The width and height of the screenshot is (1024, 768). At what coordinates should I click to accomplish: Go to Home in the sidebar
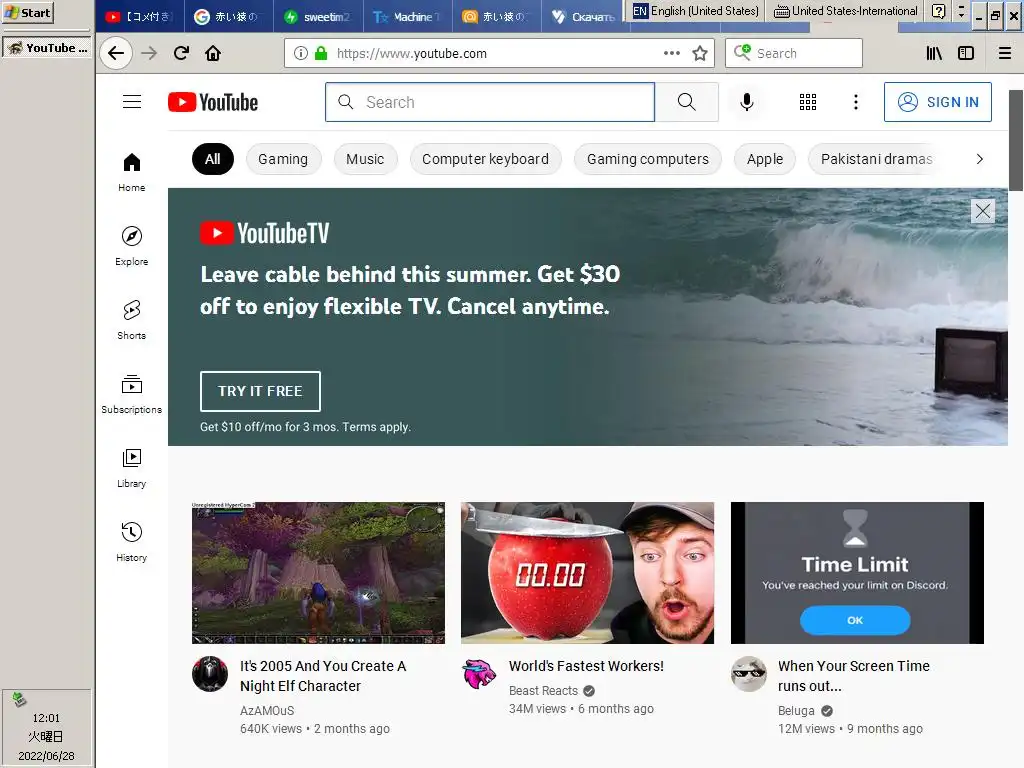pos(132,172)
